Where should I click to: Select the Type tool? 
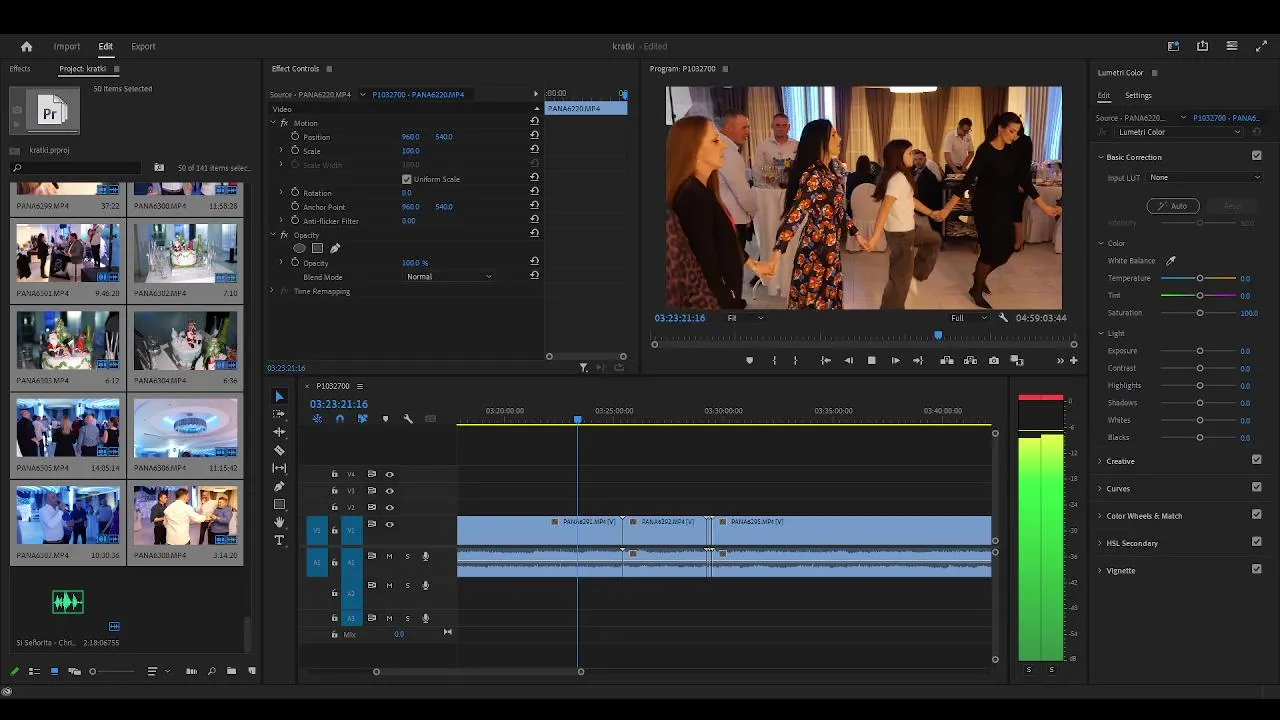coord(279,540)
